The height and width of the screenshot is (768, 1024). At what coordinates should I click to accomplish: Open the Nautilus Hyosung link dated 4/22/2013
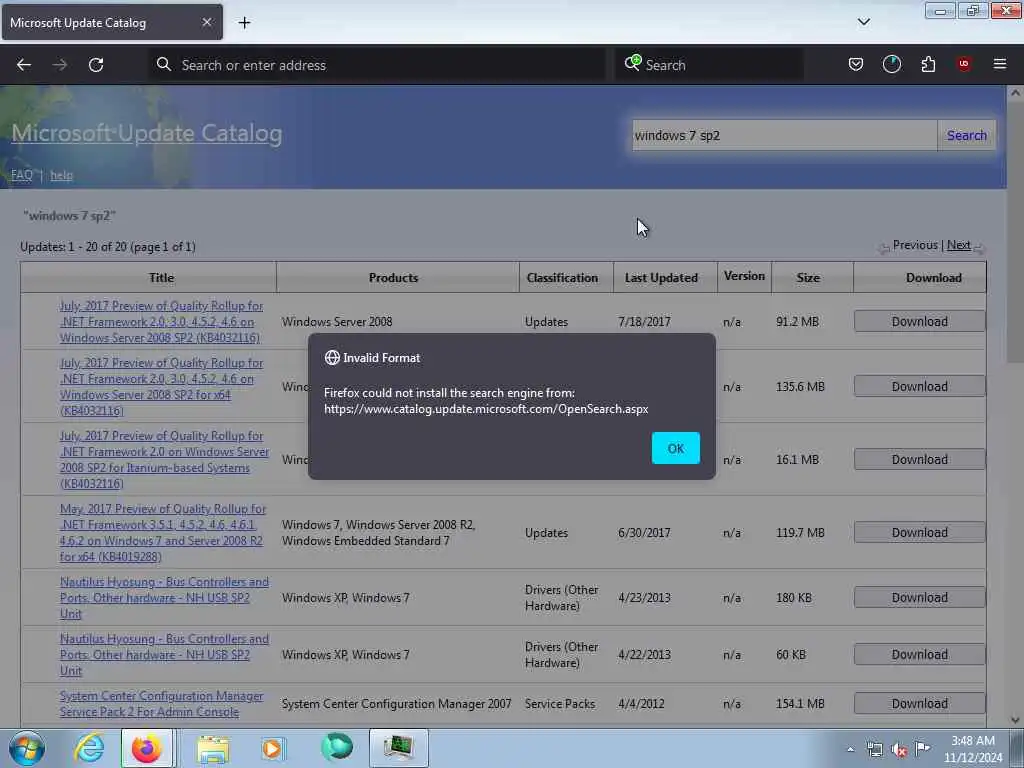click(164, 654)
